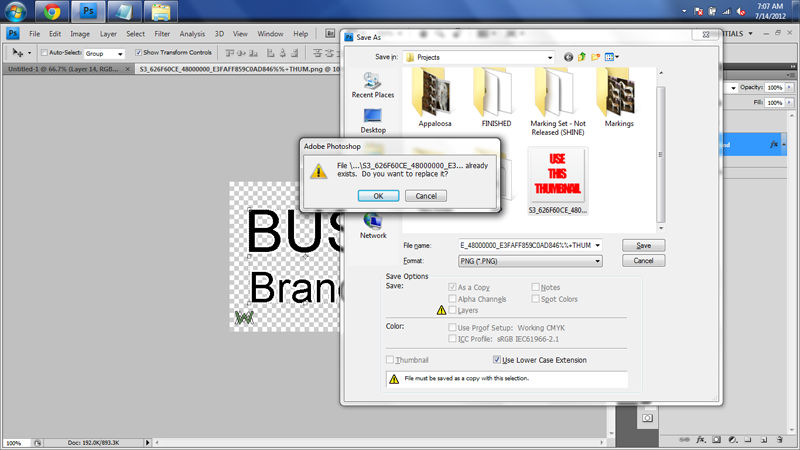Screen dimensions: 800x450
Task: Open Marking Set - Not Released (SHINE) folder
Action: 558,102
